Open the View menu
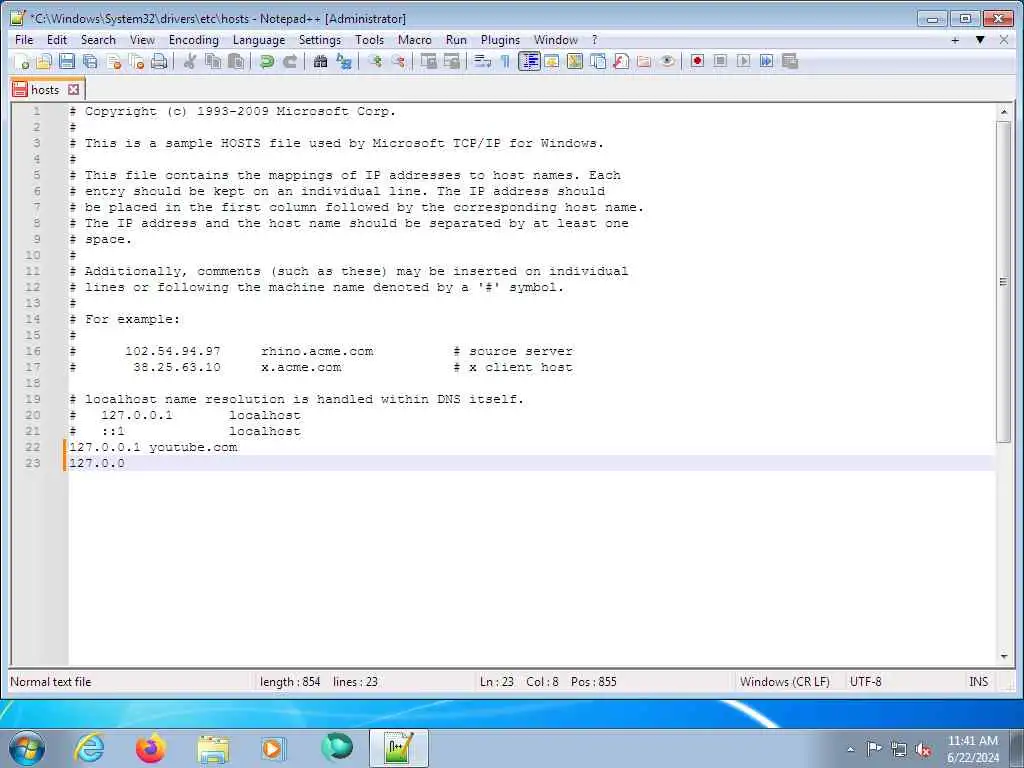This screenshot has width=1024, height=768. pos(142,40)
